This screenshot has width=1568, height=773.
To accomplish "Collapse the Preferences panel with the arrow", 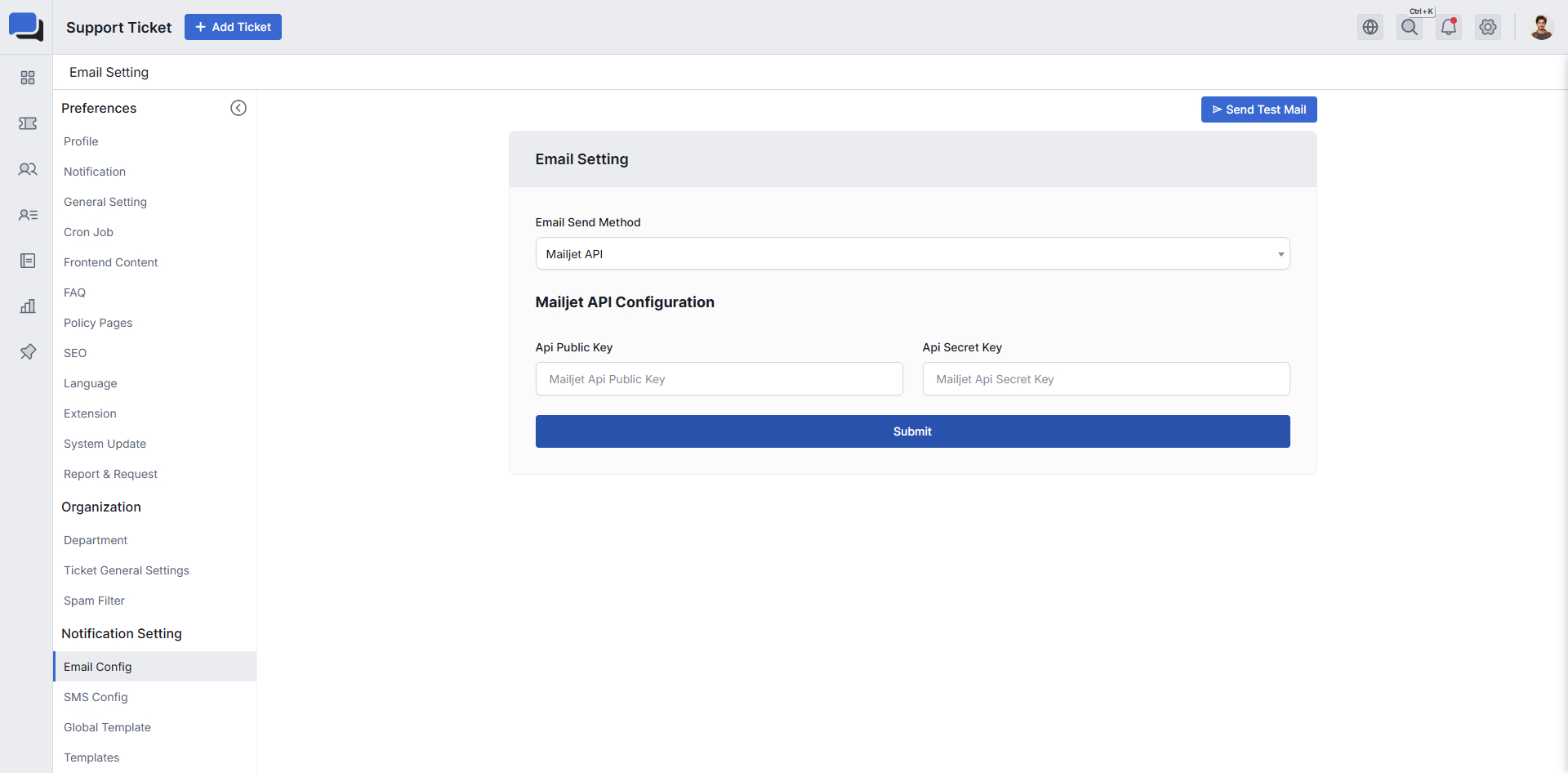I will click(238, 108).
